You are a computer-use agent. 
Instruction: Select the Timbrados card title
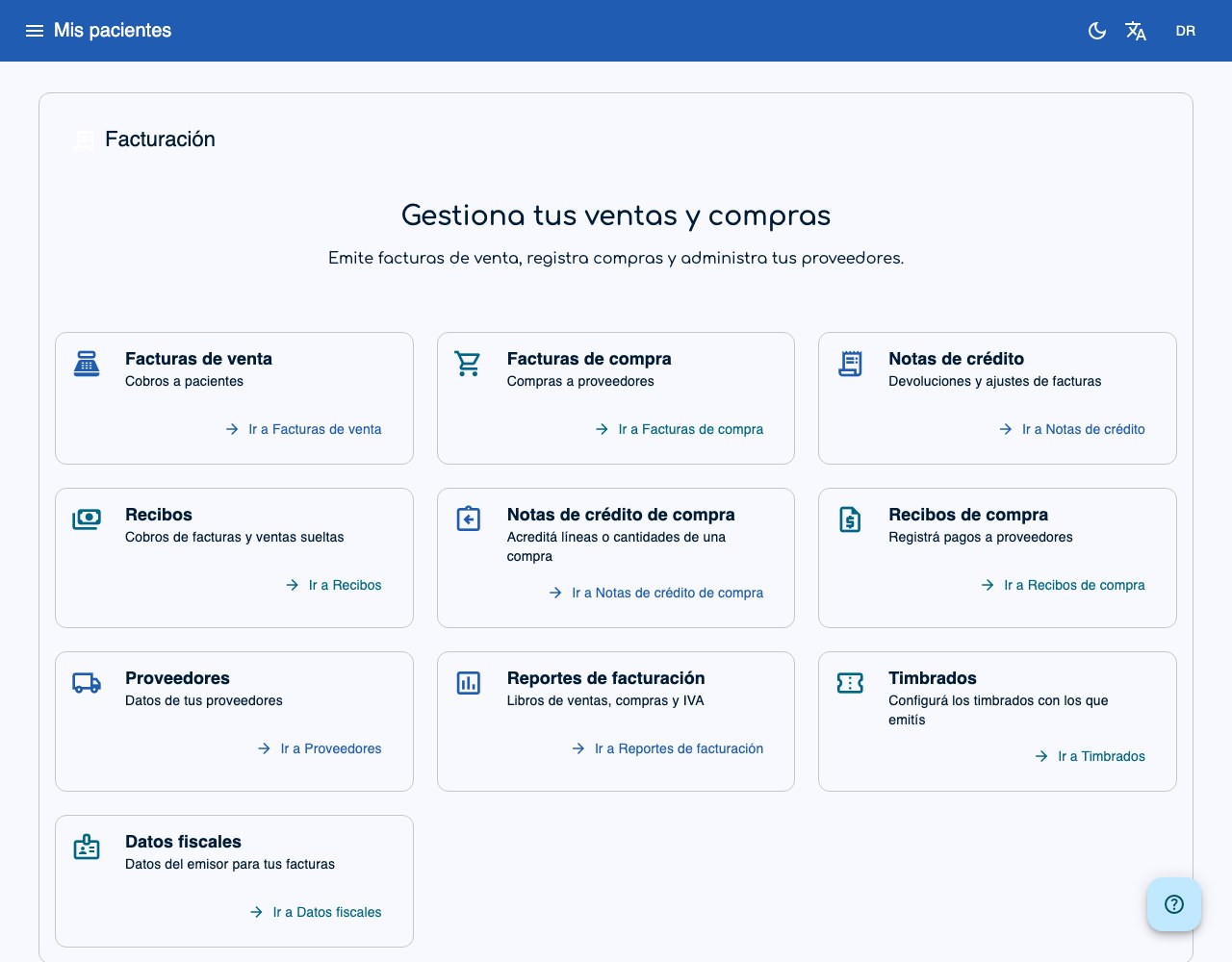coord(932,678)
